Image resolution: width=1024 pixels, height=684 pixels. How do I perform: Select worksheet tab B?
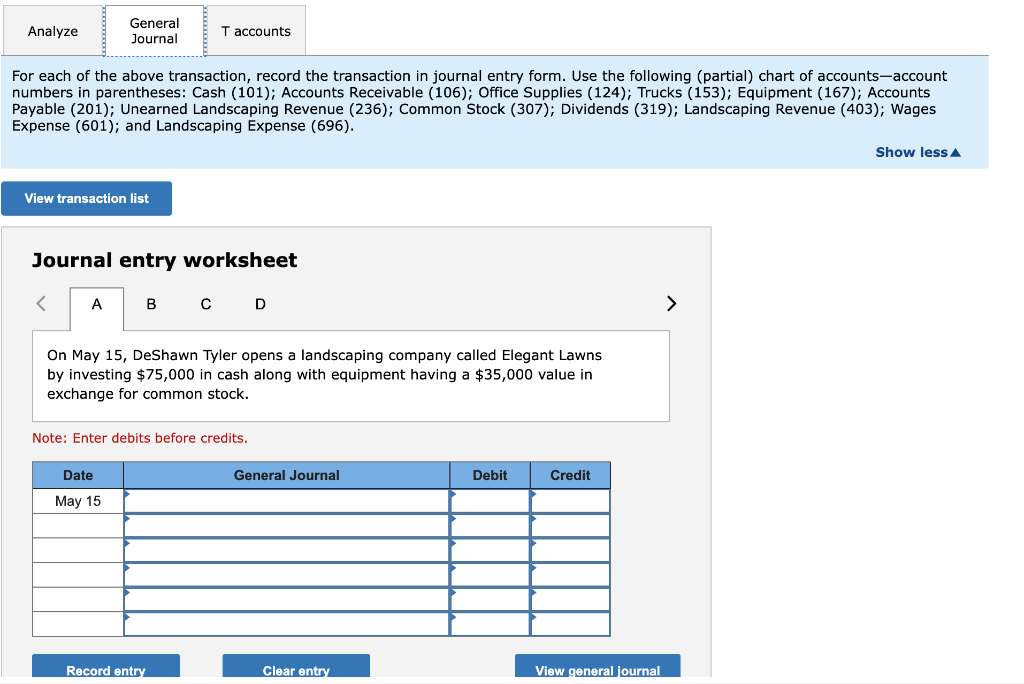151,304
